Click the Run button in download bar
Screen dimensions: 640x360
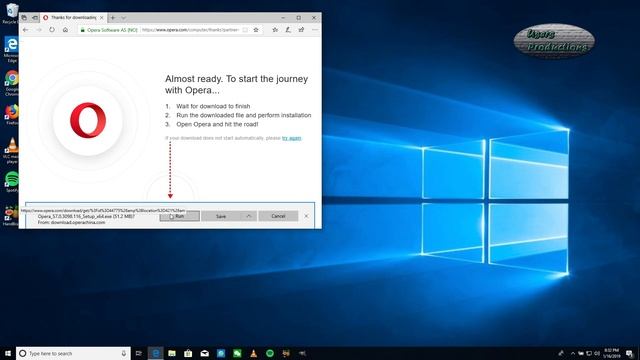[180, 216]
